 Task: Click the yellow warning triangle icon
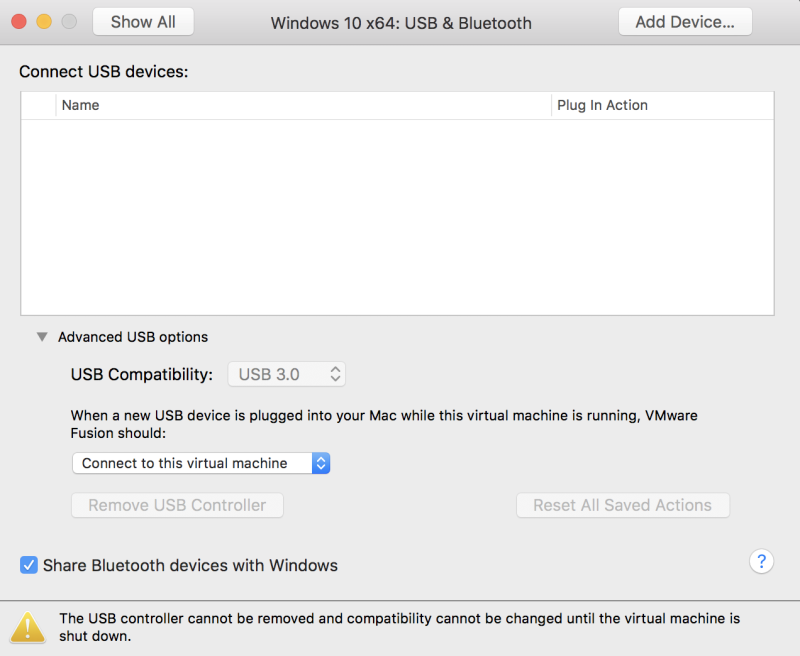pos(28,626)
